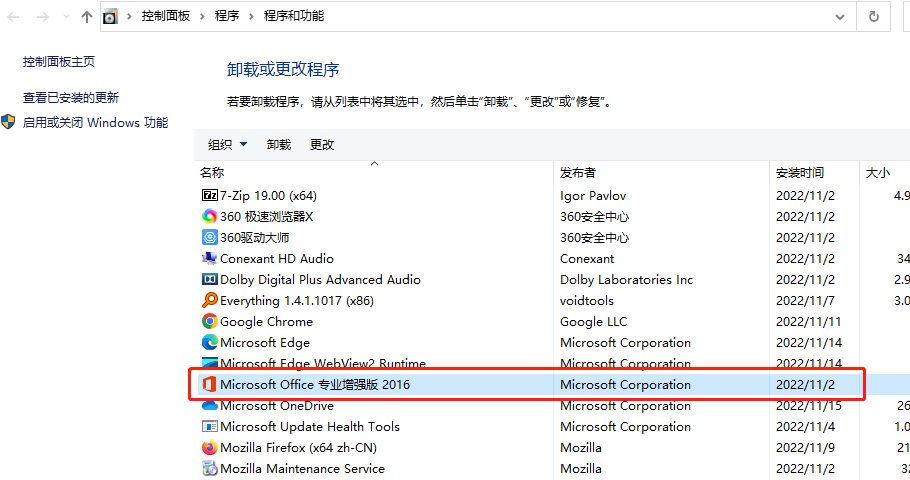
Task: Open 启用或关闭 Windows 功能 link
Action: [x=95, y=122]
